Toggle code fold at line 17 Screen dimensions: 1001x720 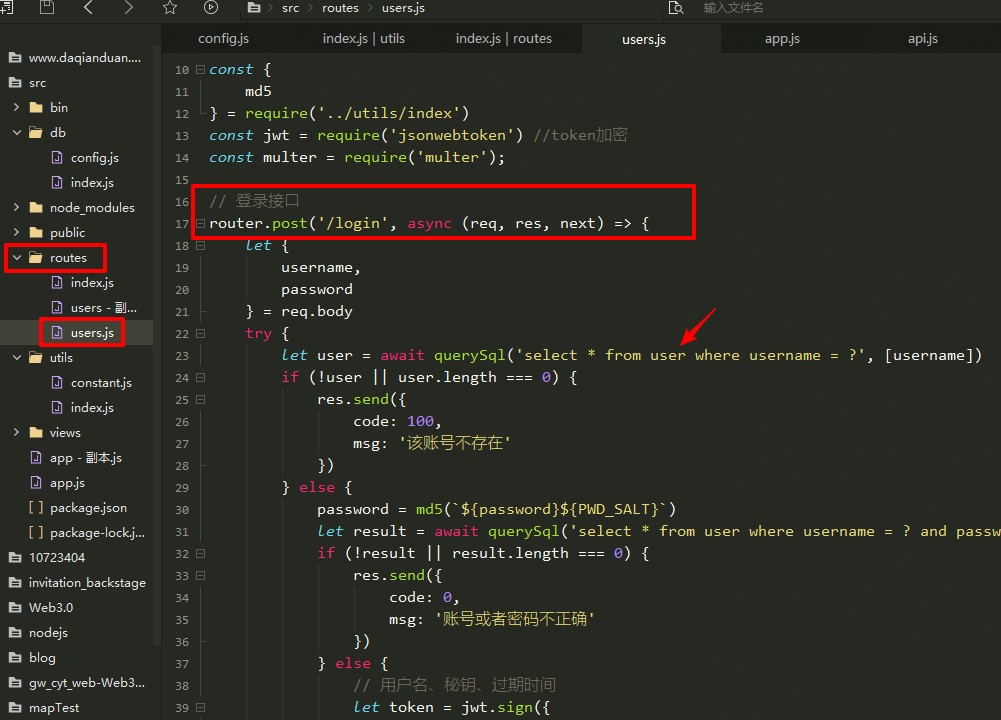tap(201, 224)
